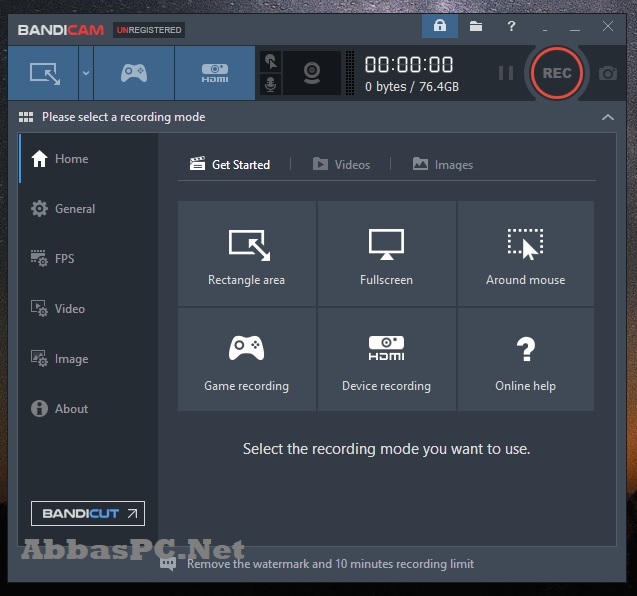Switch to the Videos tab
637x596 pixels.
point(341,165)
